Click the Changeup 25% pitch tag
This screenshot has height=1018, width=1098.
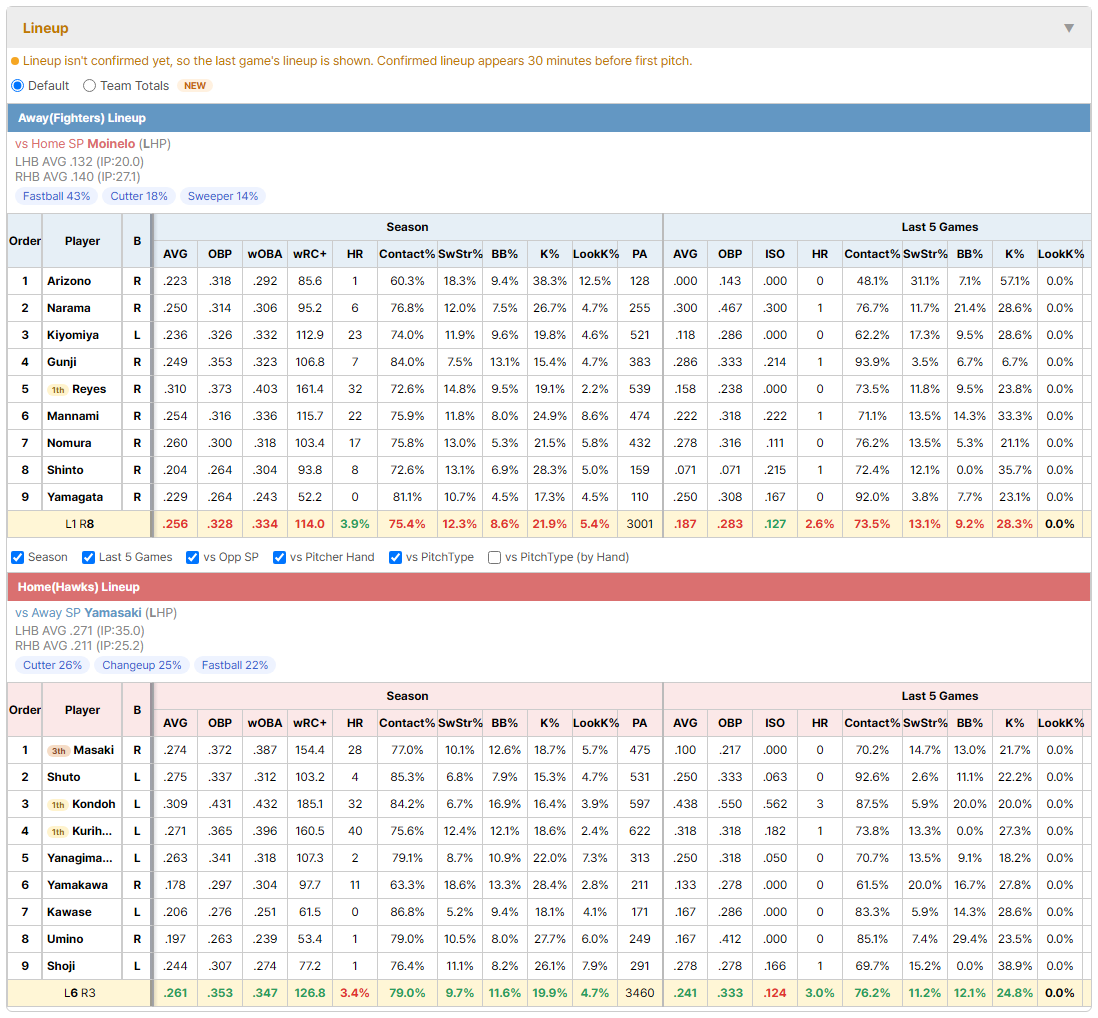point(141,665)
